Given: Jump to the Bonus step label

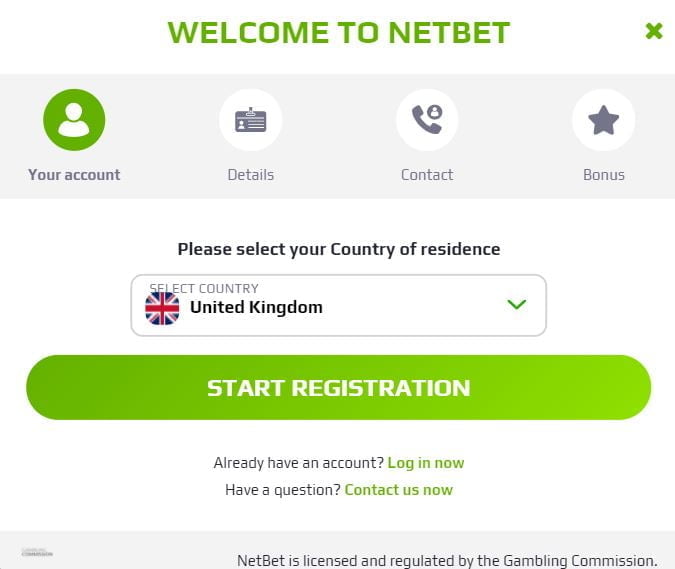Looking at the screenshot, I should tap(603, 174).
